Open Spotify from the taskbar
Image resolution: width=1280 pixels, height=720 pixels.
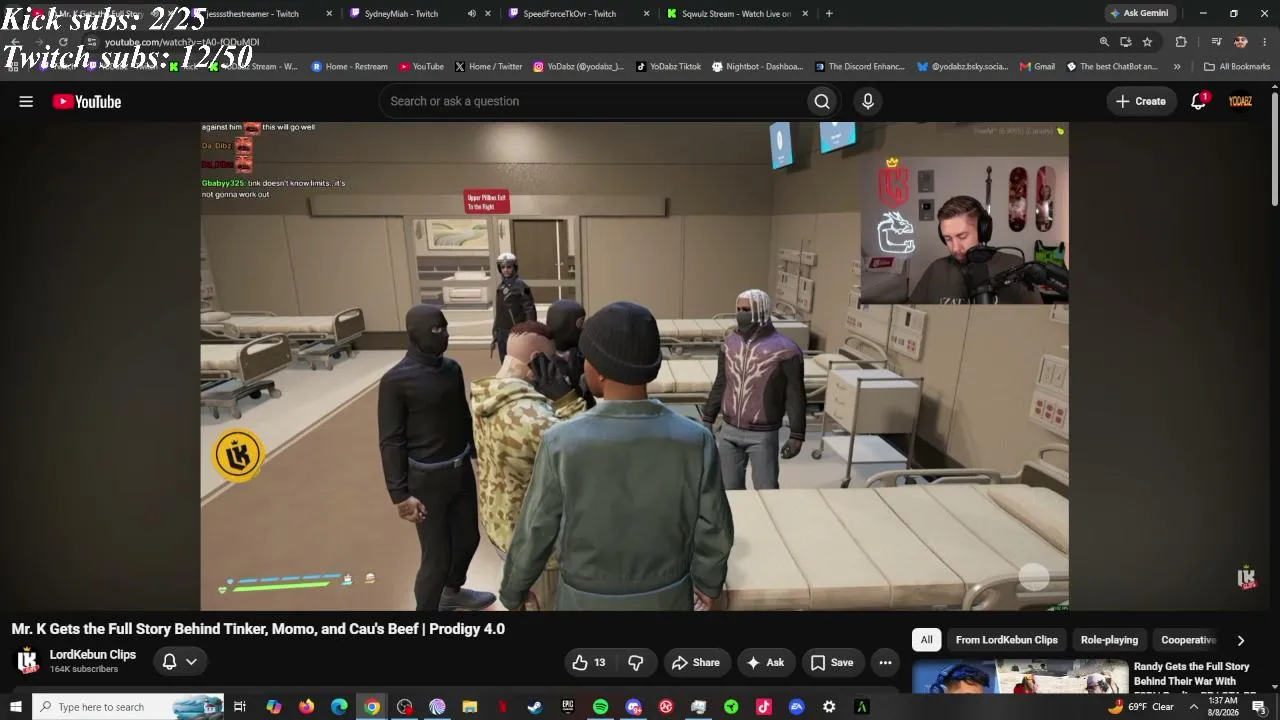[600, 707]
